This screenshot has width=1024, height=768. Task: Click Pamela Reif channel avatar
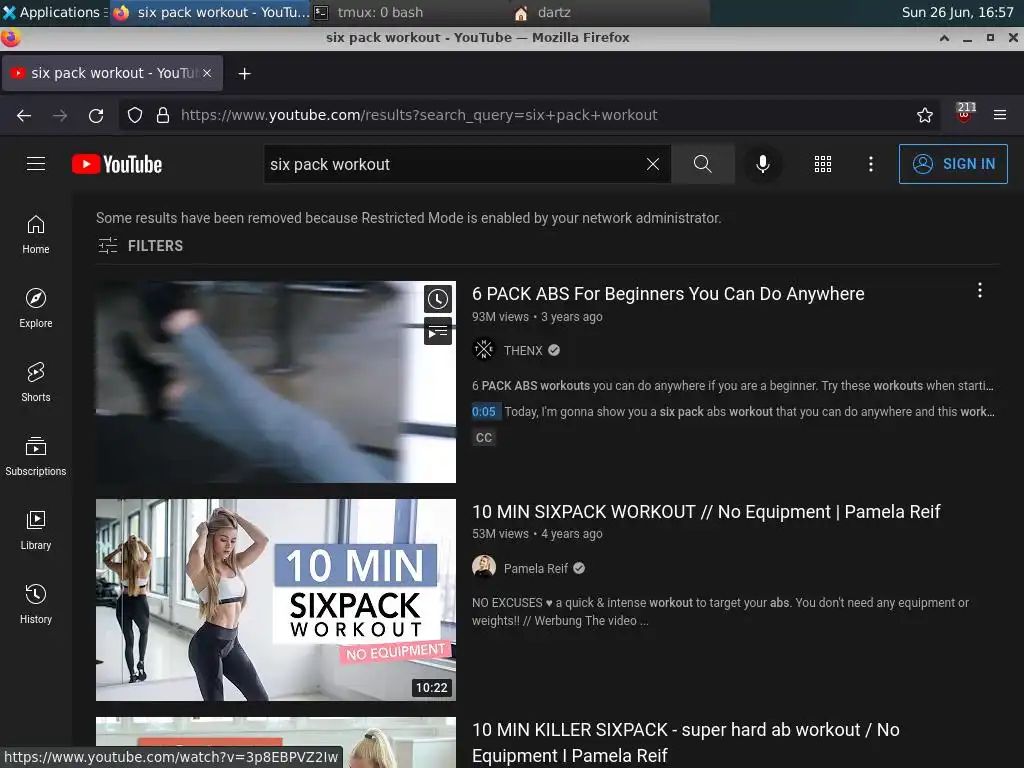pyautogui.click(x=484, y=568)
